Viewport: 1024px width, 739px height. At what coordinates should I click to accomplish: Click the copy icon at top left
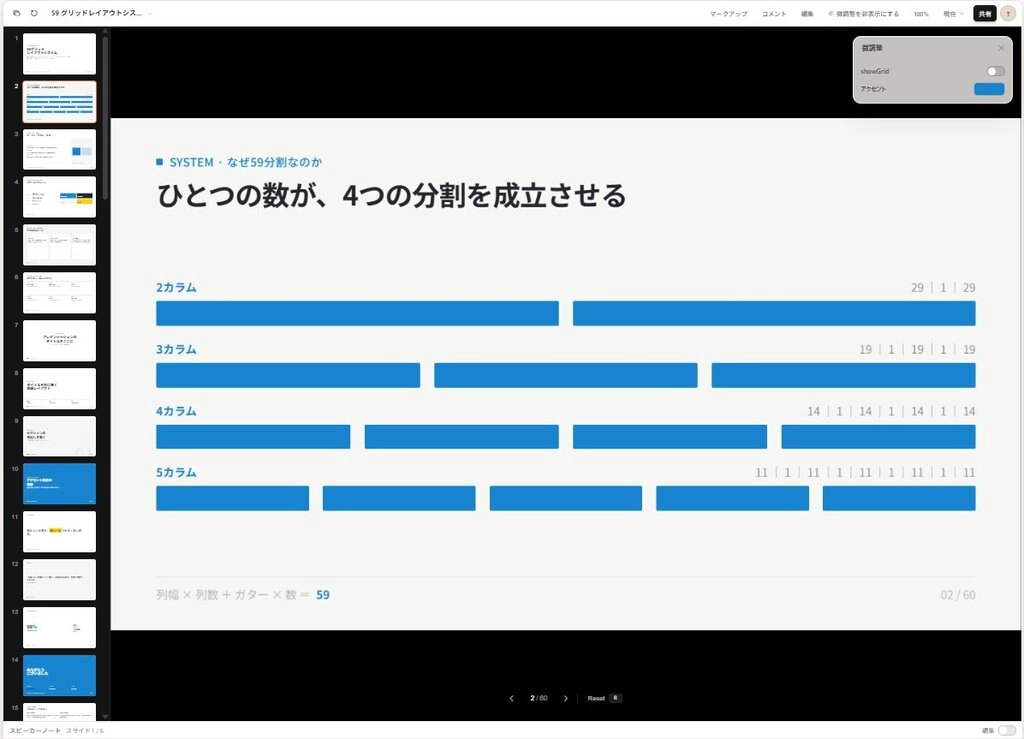16,13
